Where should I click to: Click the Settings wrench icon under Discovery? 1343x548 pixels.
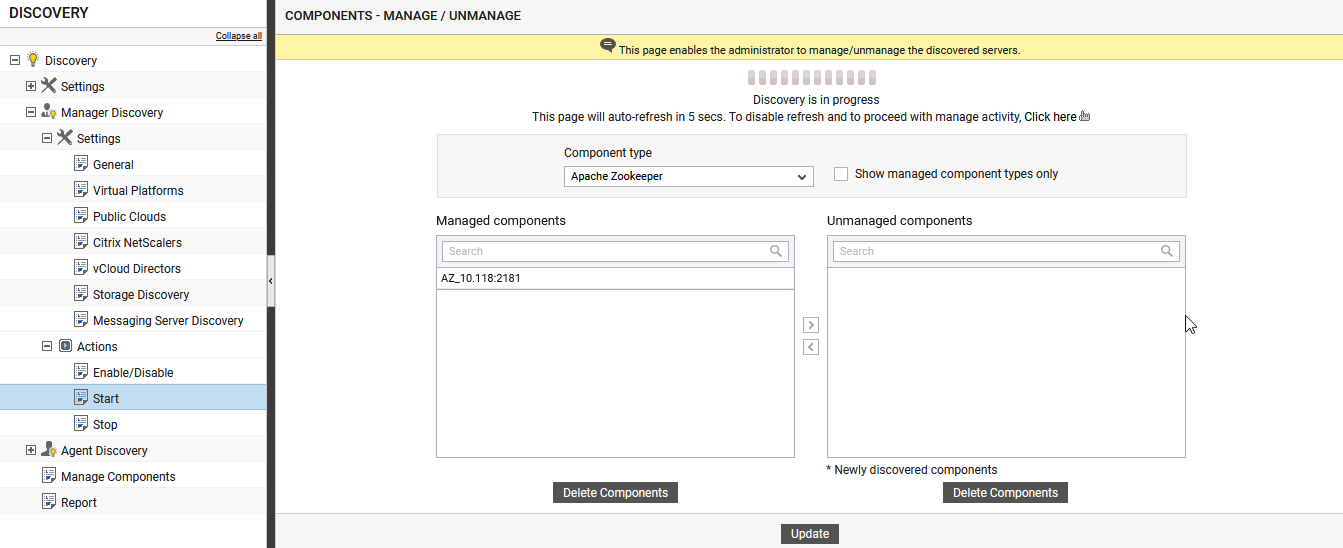click(49, 86)
